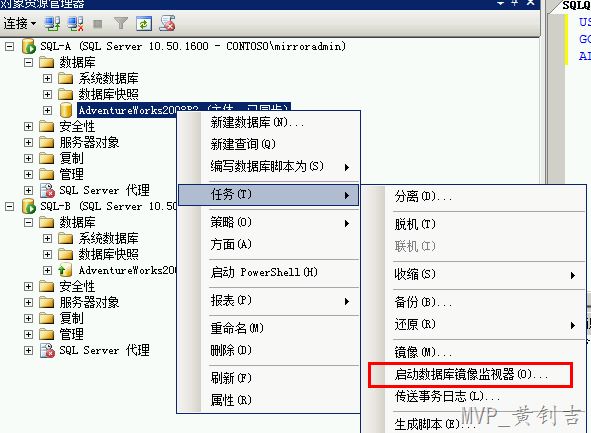Expand SQL Server 代理 under SQL-B
Viewport: 591px width, 433px height.
point(28,350)
